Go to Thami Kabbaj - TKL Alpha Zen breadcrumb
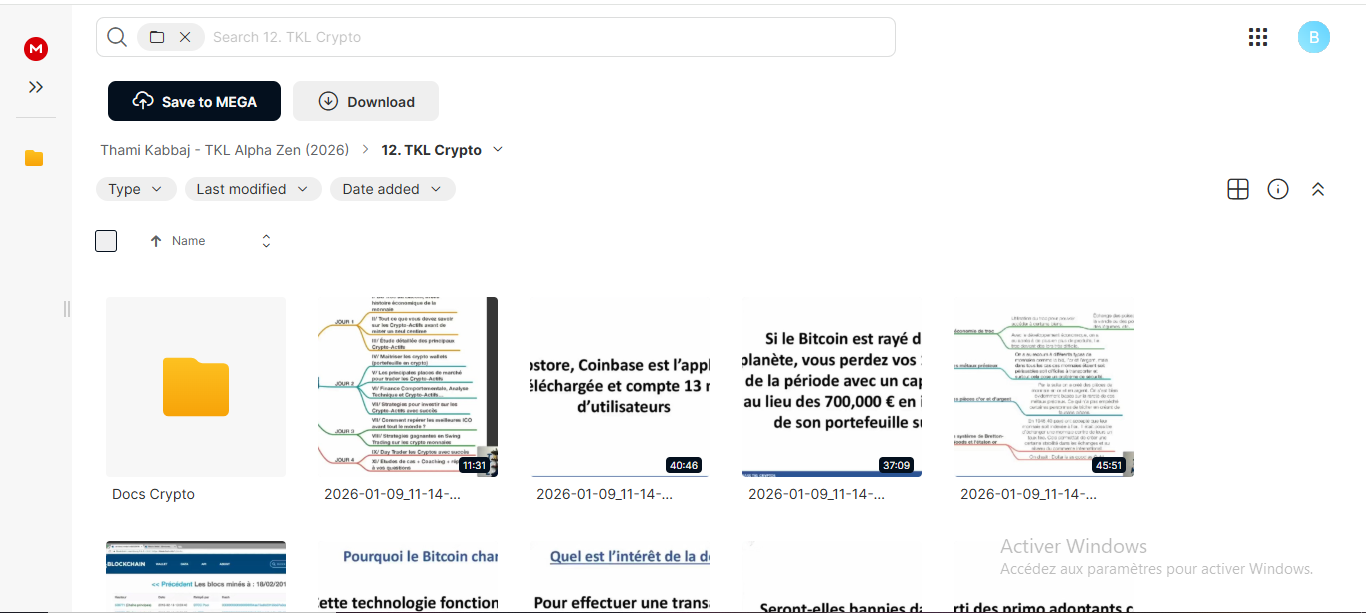Screen dimensions: 1366x613 [x=225, y=150]
